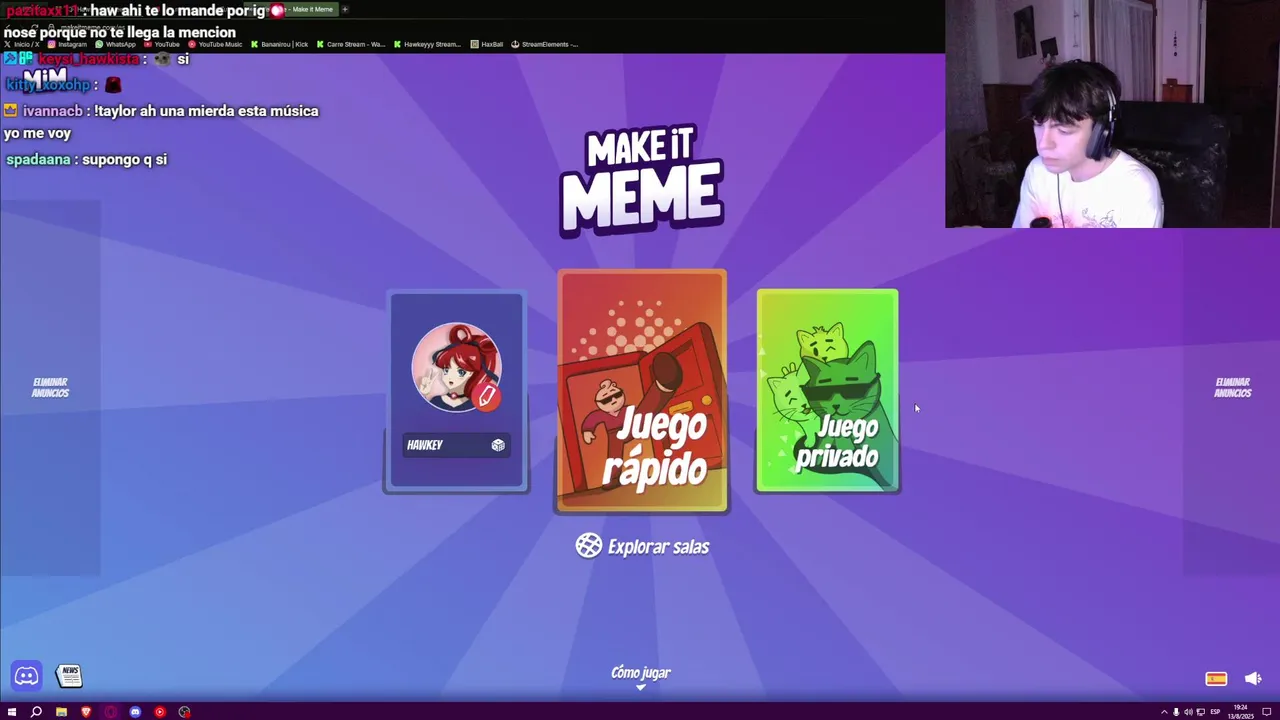Open the WhatsApp bookmark

(x=115, y=44)
